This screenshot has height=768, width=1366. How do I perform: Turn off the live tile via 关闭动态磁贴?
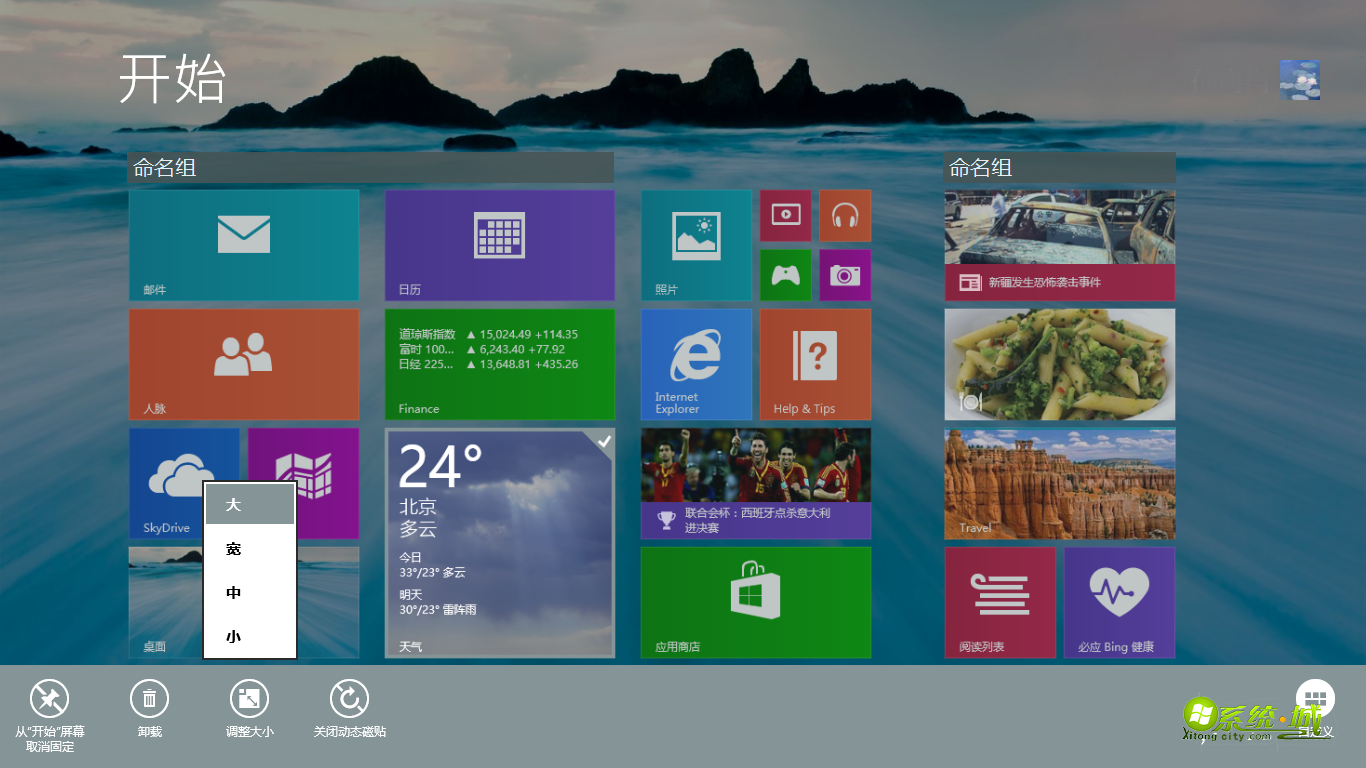pyautogui.click(x=349, y=699)
